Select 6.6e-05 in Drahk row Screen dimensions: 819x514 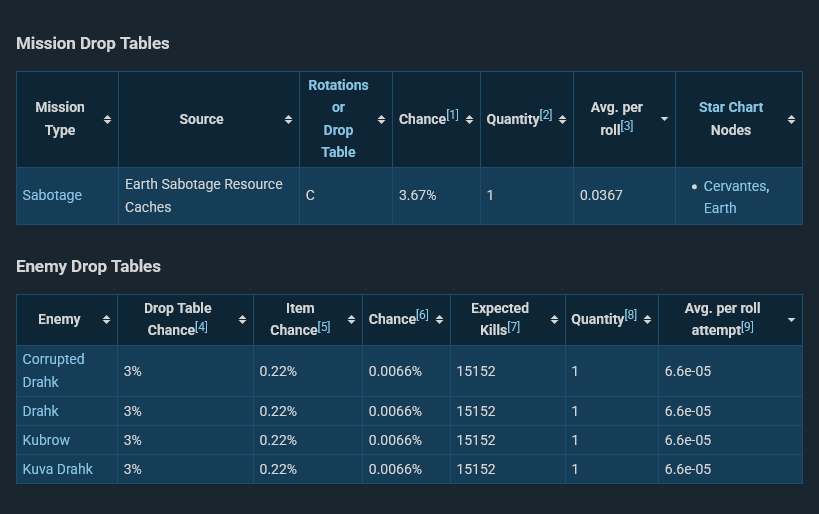point(730,411)
